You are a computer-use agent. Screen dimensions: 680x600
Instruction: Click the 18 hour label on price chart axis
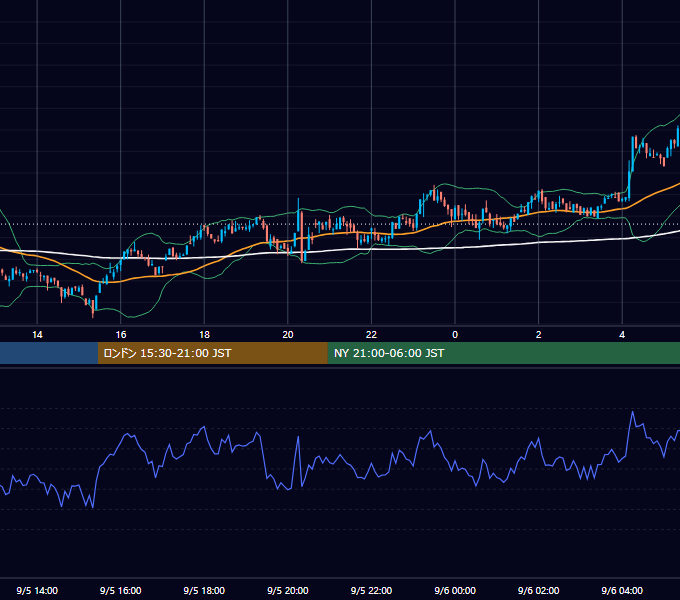(x=204, y=335)
